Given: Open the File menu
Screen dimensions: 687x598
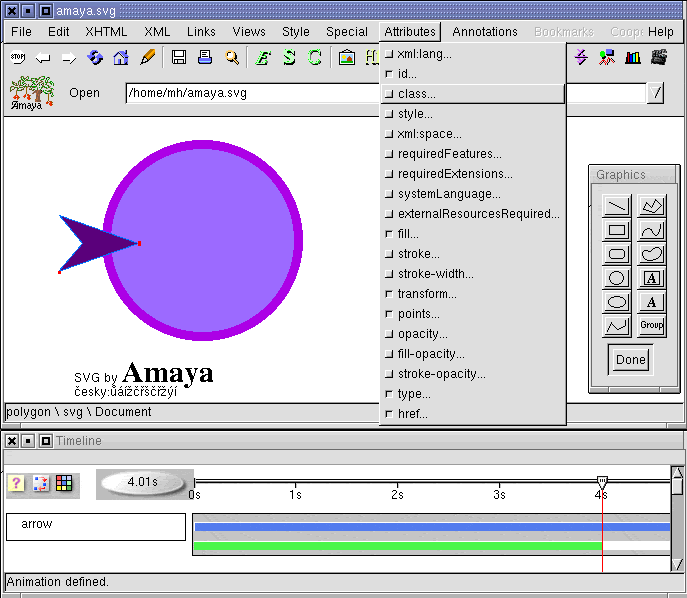Looking at the screenshot, I should pyautogui.click(x=21, y=32).
